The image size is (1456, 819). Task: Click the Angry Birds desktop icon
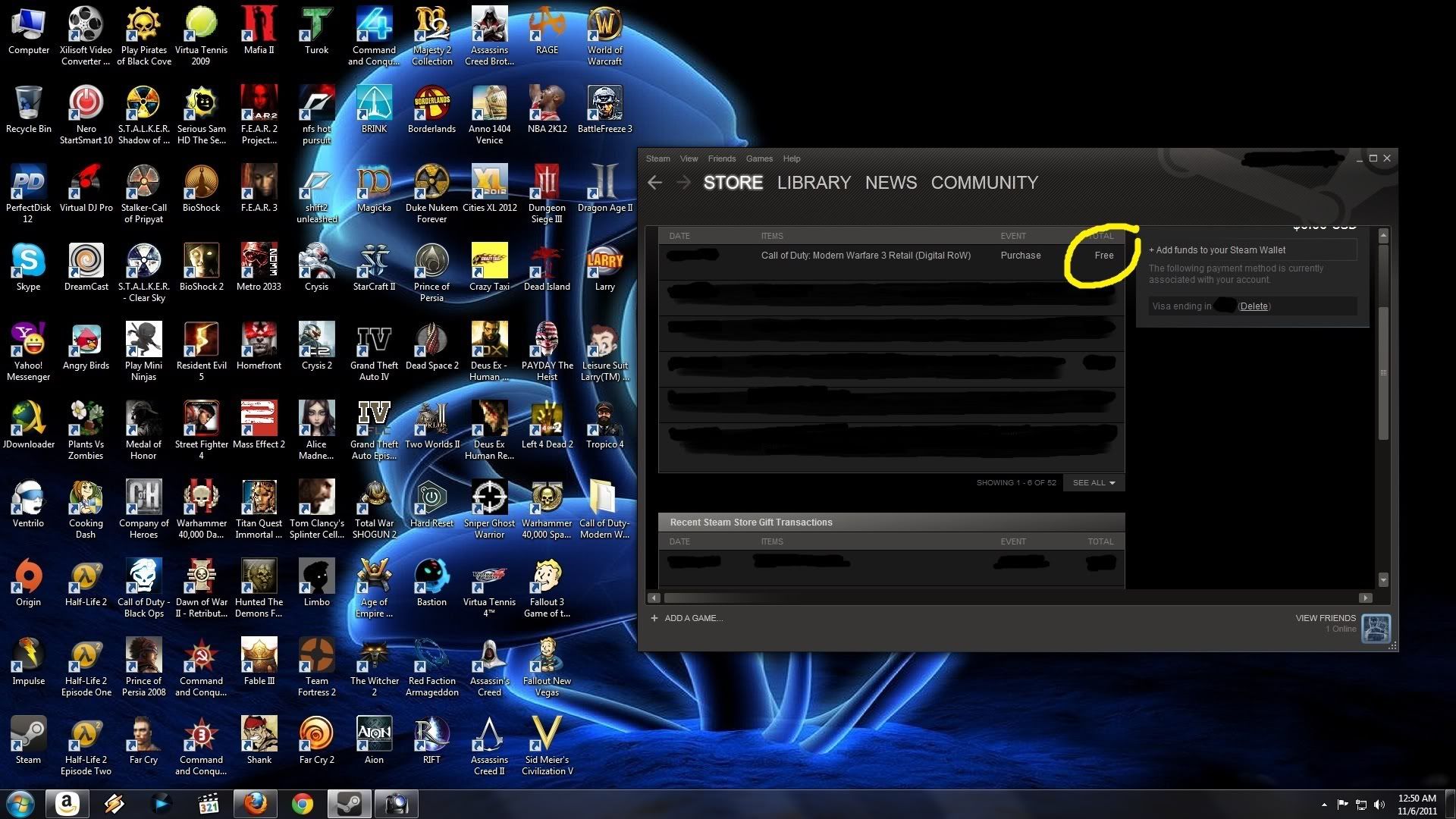pyautogui.click(x=86, y=340)
